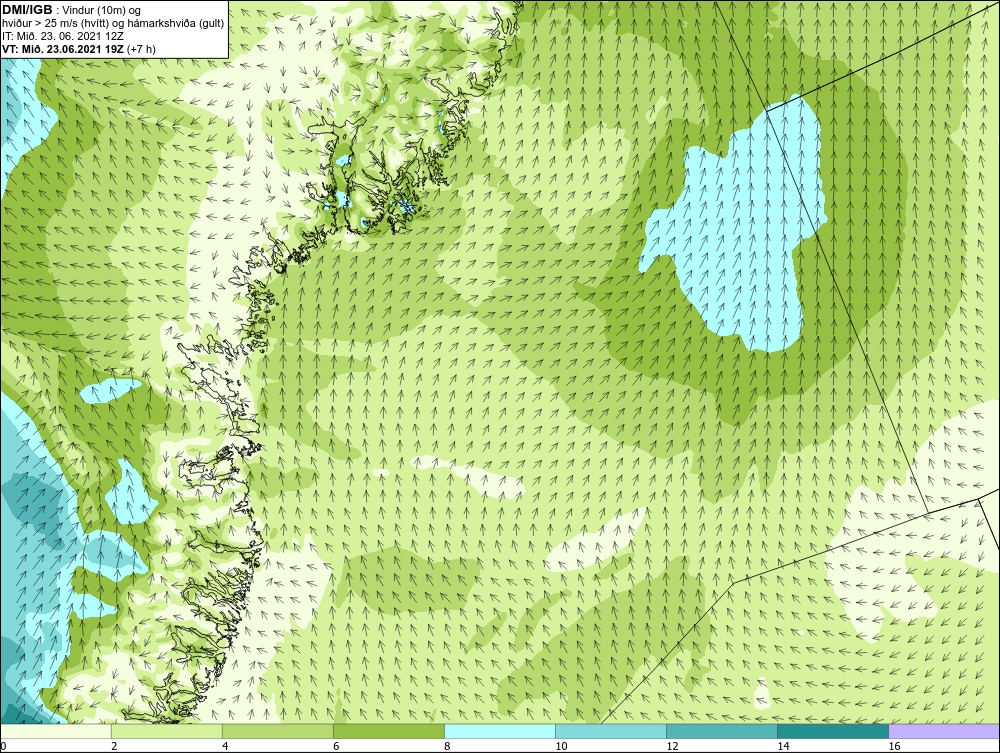Click the legend tick label '8'

[x=447, y=746]
